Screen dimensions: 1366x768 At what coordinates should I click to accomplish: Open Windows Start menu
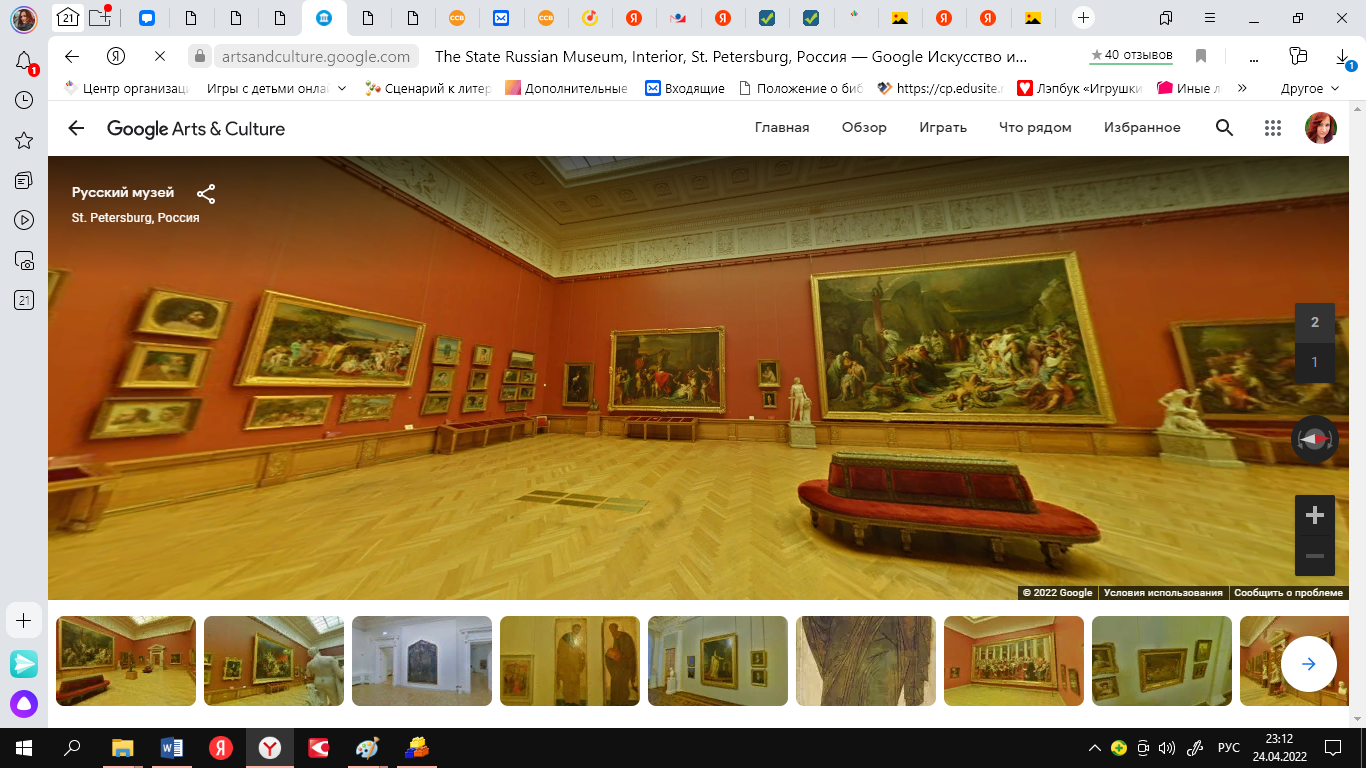[24, 748]
